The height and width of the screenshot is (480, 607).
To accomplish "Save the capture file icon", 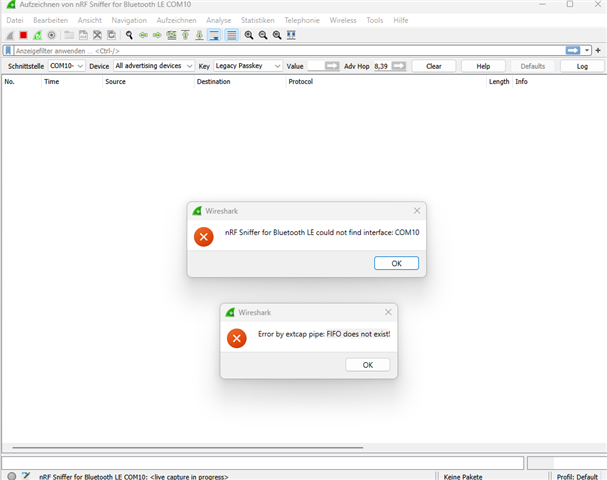I will 83,35.
